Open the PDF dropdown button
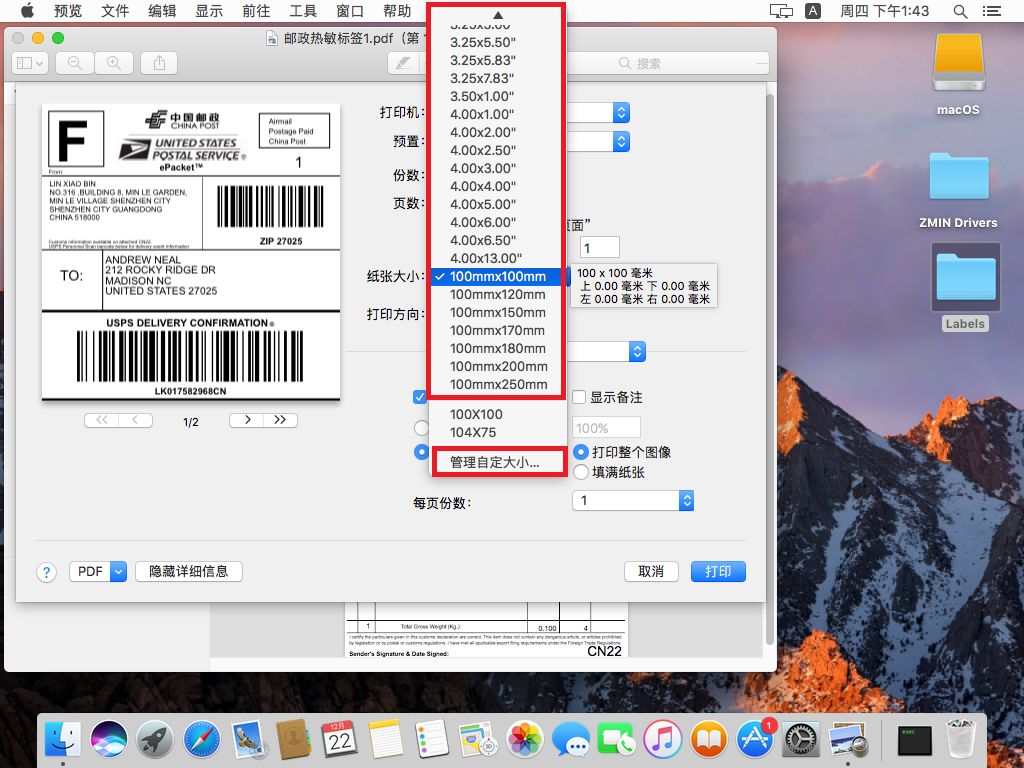Image resolution: width=1024 pixels, height=768 pixels. pyautogui.click(x=98, y=571)
